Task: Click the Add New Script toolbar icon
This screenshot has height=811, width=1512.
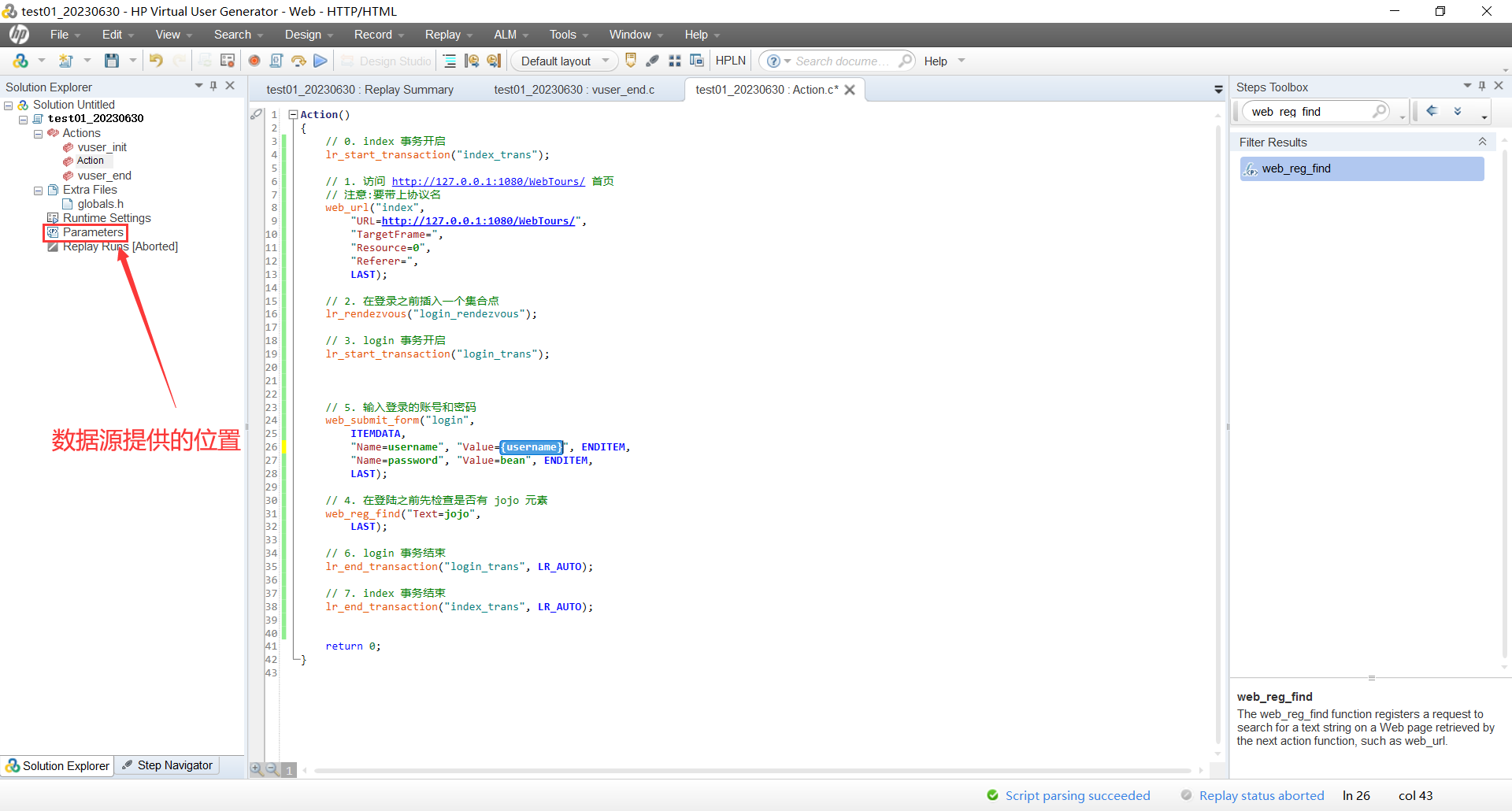Action: coord(66,61)
